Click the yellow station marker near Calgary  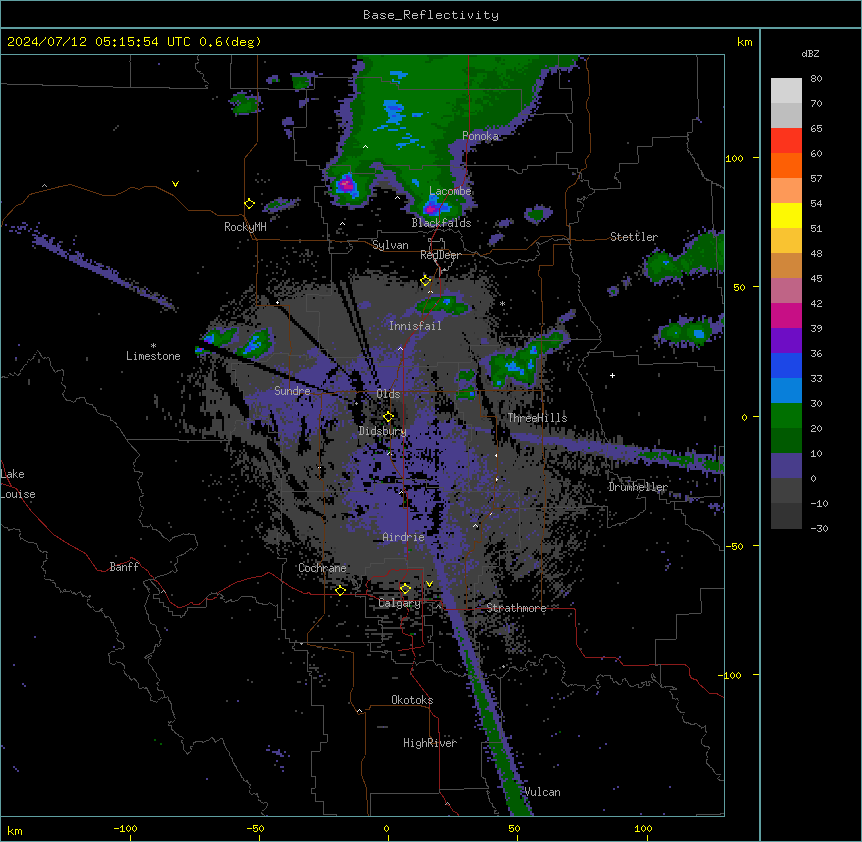click(x=405, y=589)
